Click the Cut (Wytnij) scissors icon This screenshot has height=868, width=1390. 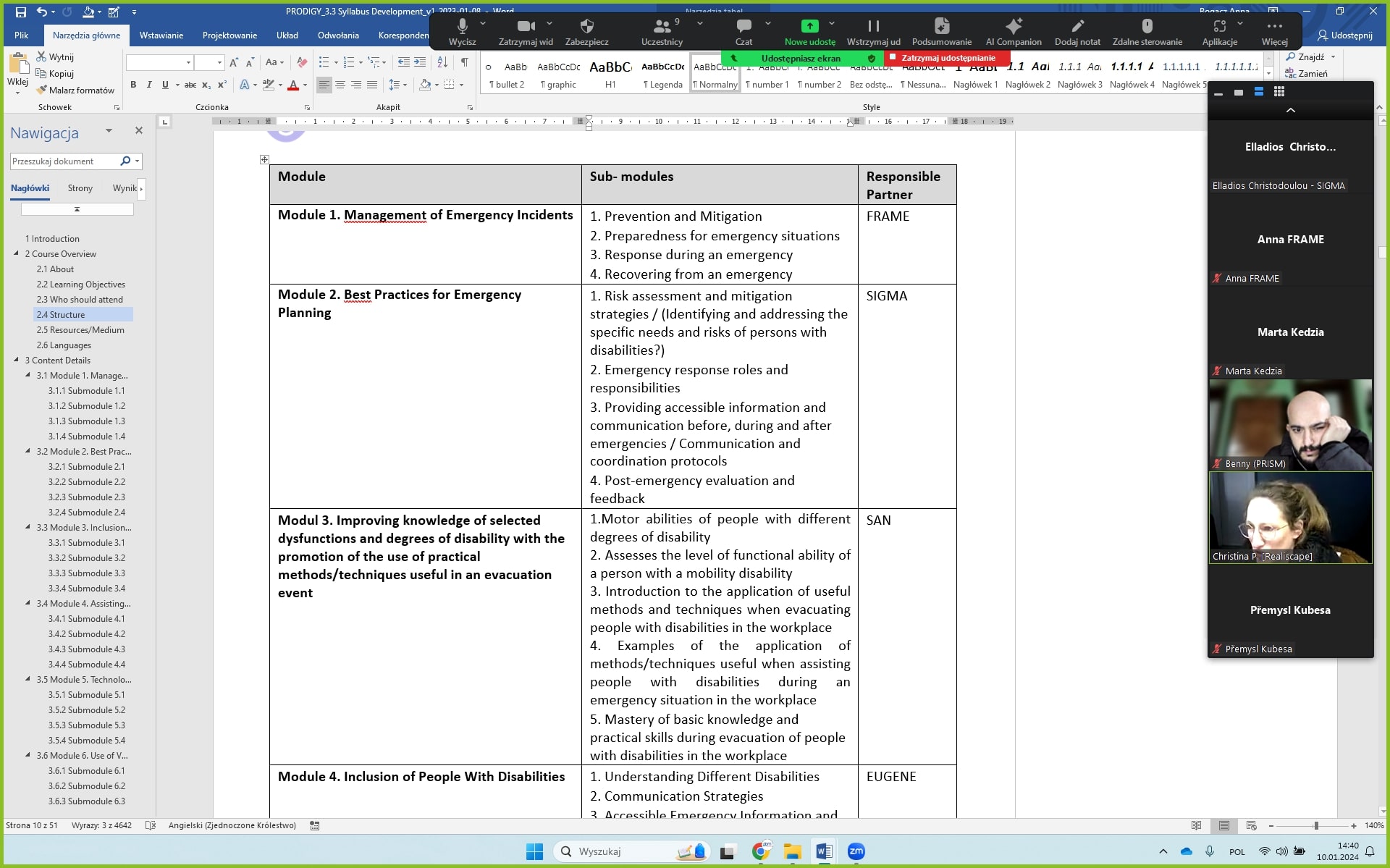tap(42, 56)
